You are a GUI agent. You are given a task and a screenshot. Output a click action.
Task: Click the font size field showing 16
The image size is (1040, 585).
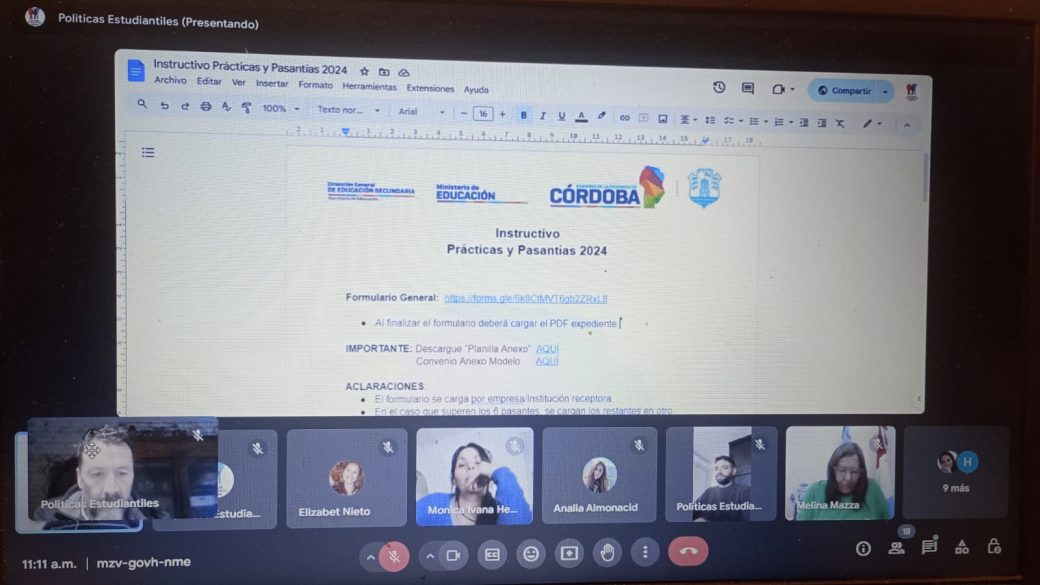[483, 114]
